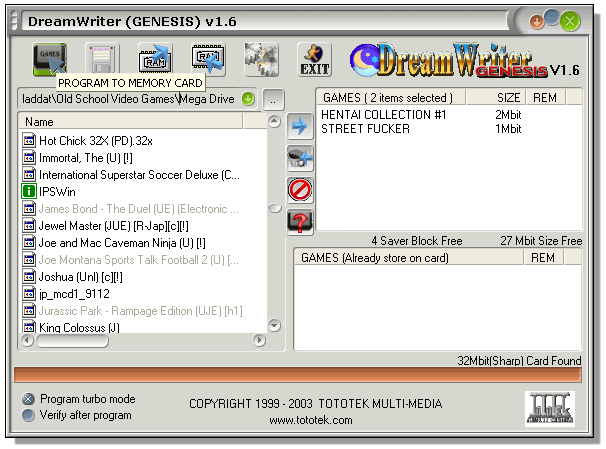Click file icon beside Joshua (Unl)

coord(29,277)
